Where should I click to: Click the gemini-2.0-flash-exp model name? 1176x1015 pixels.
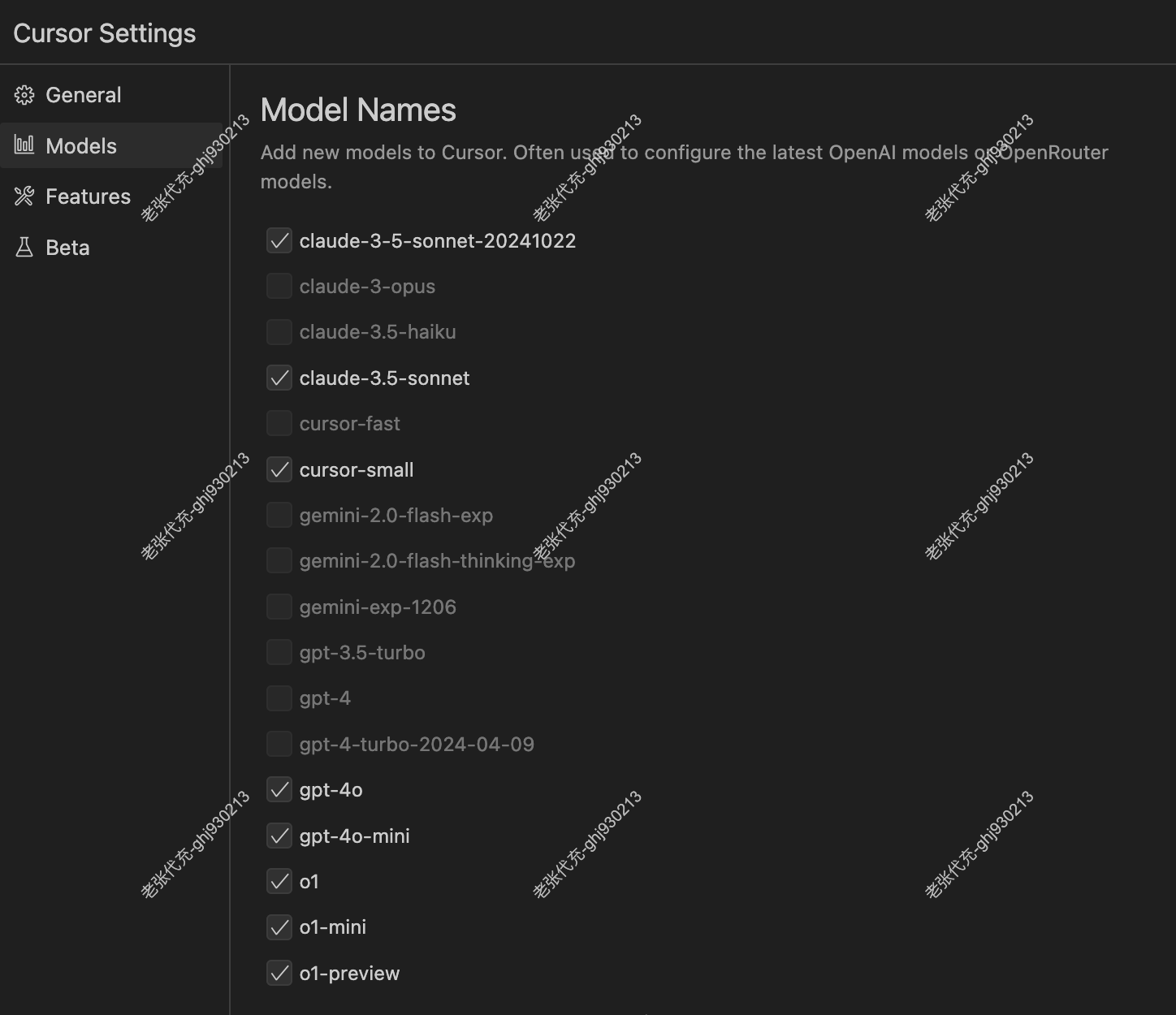[396, 515]
